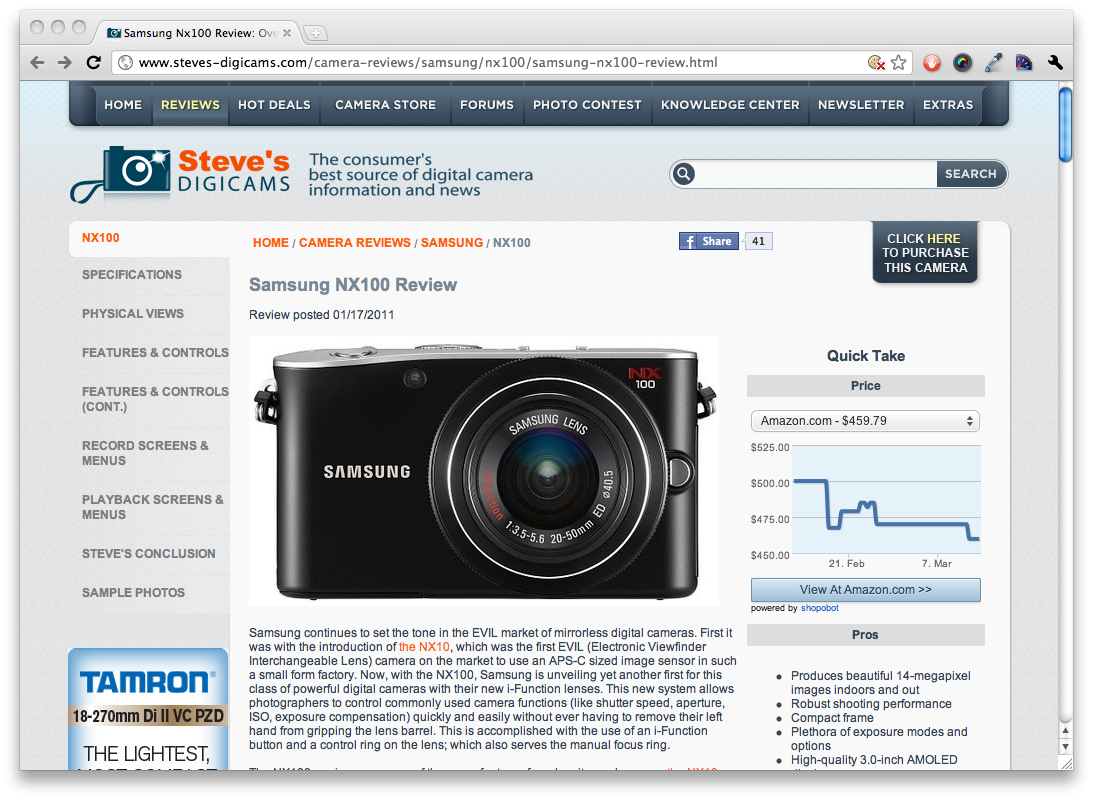
Task: Click the red hand AdBlock extension icon
Action: (x=931, y=62)
